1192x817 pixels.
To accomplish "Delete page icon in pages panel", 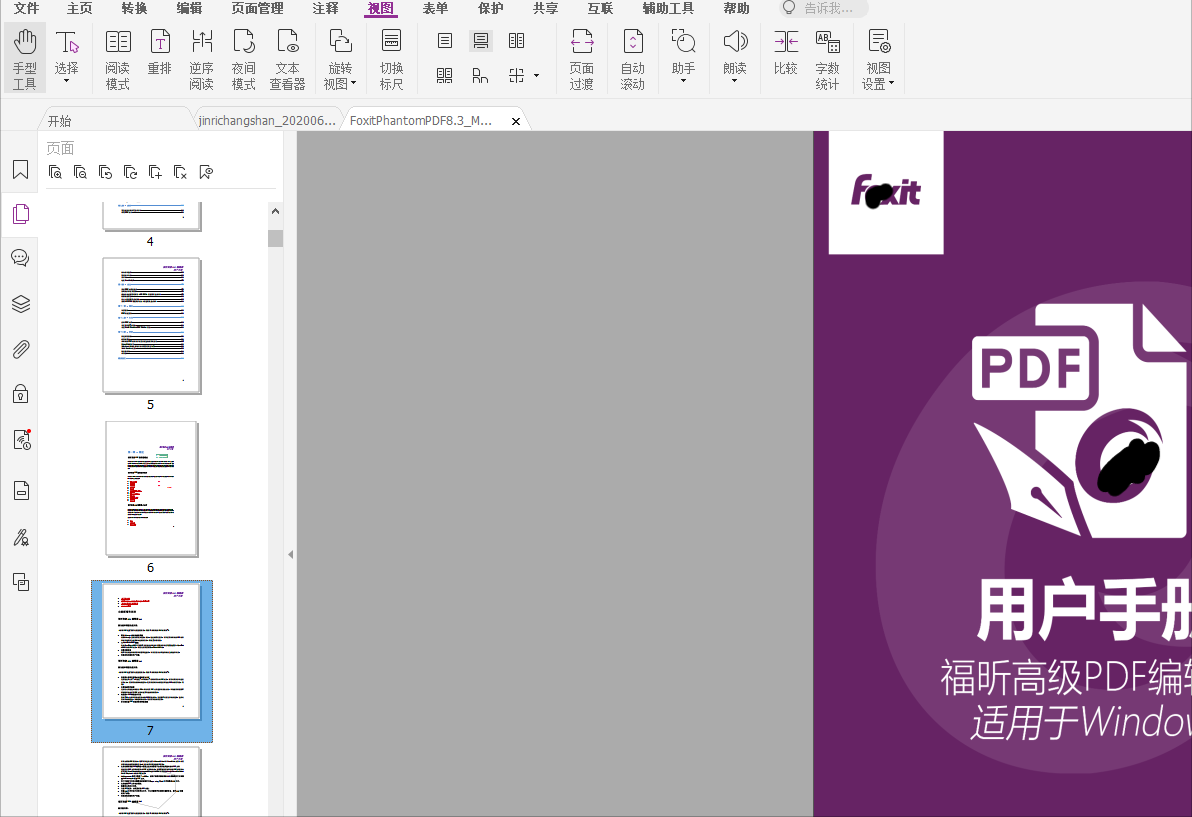I will click(180, 173).
